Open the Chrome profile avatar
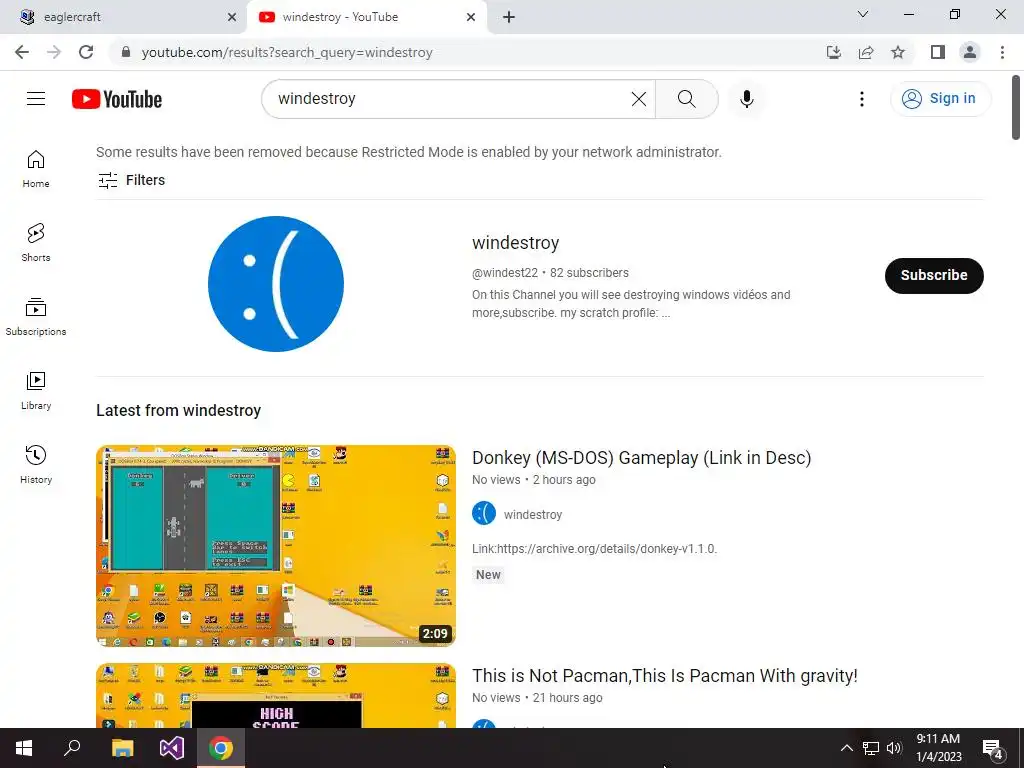 click(970, 52)
